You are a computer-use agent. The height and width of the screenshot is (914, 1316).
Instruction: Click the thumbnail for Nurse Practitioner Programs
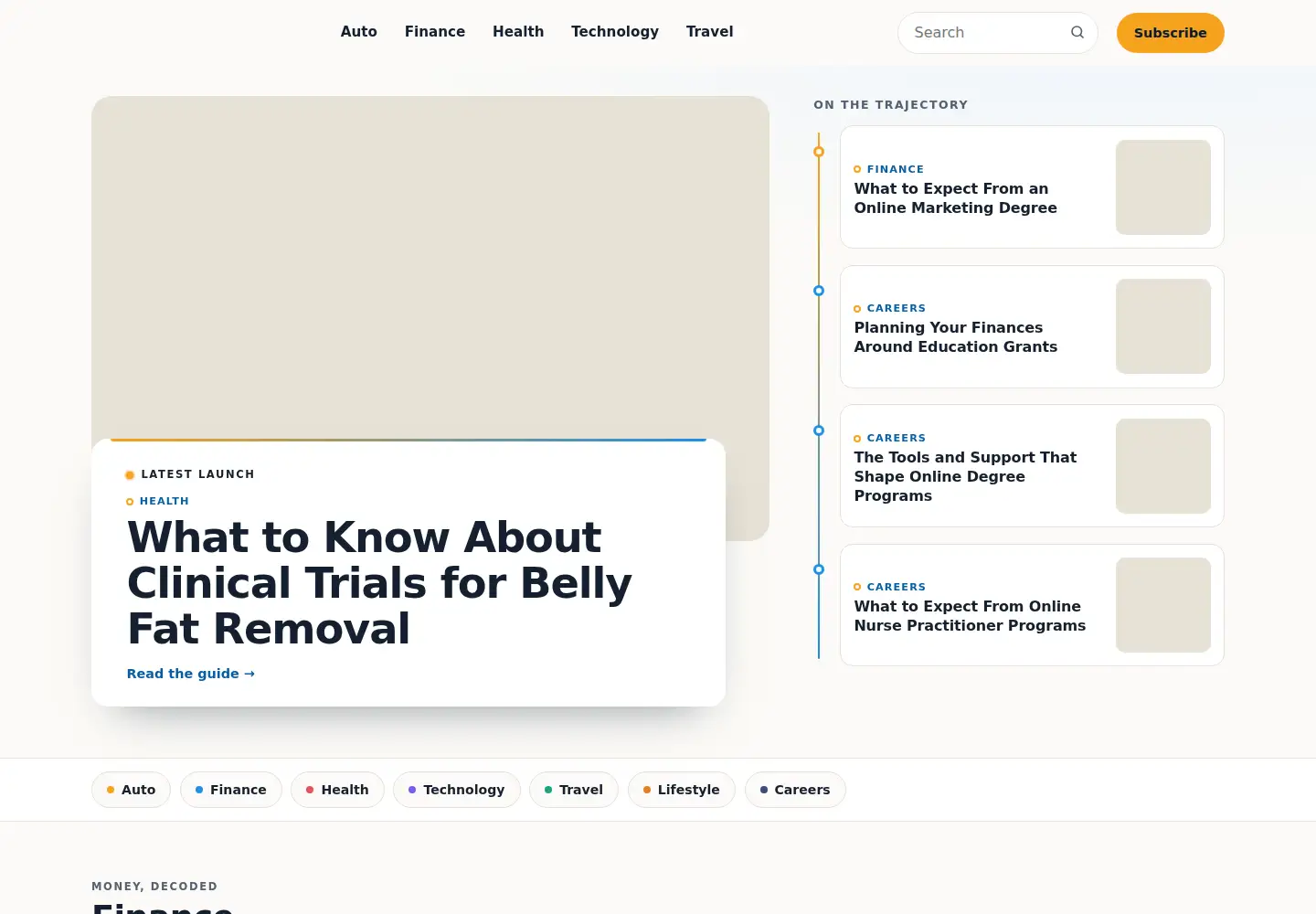coord(1163,605)
